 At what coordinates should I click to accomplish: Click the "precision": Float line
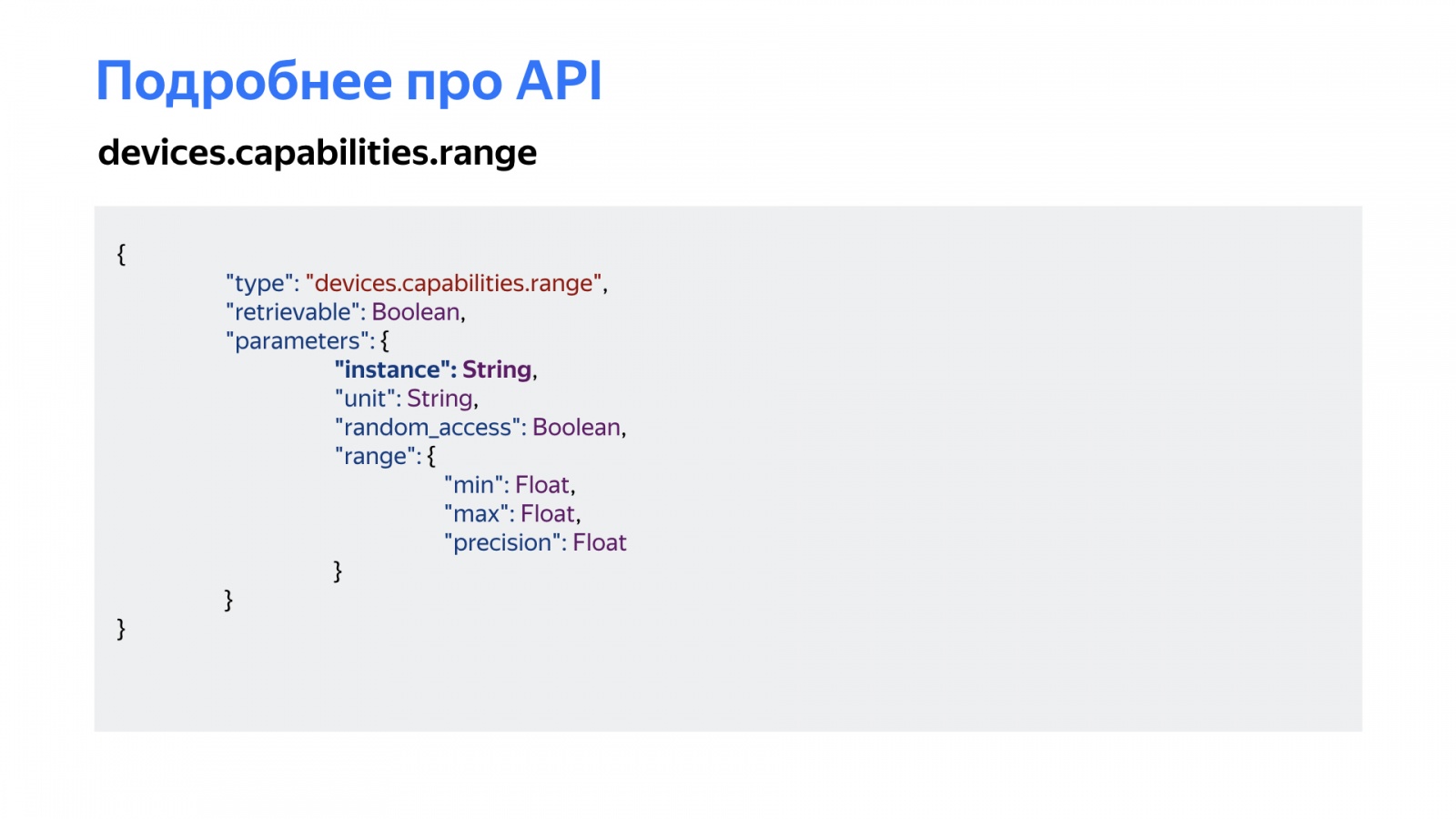[535, 543]
